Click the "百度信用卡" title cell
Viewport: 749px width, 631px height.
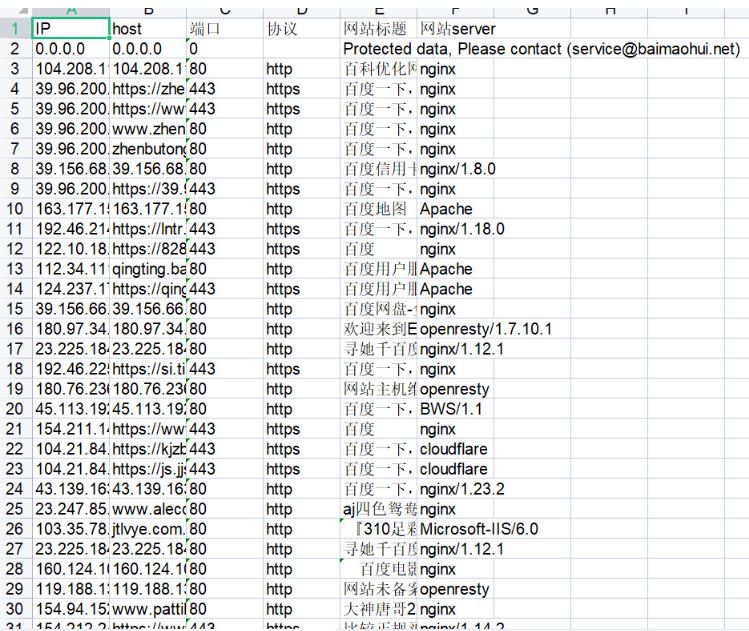tap(379, 169)
